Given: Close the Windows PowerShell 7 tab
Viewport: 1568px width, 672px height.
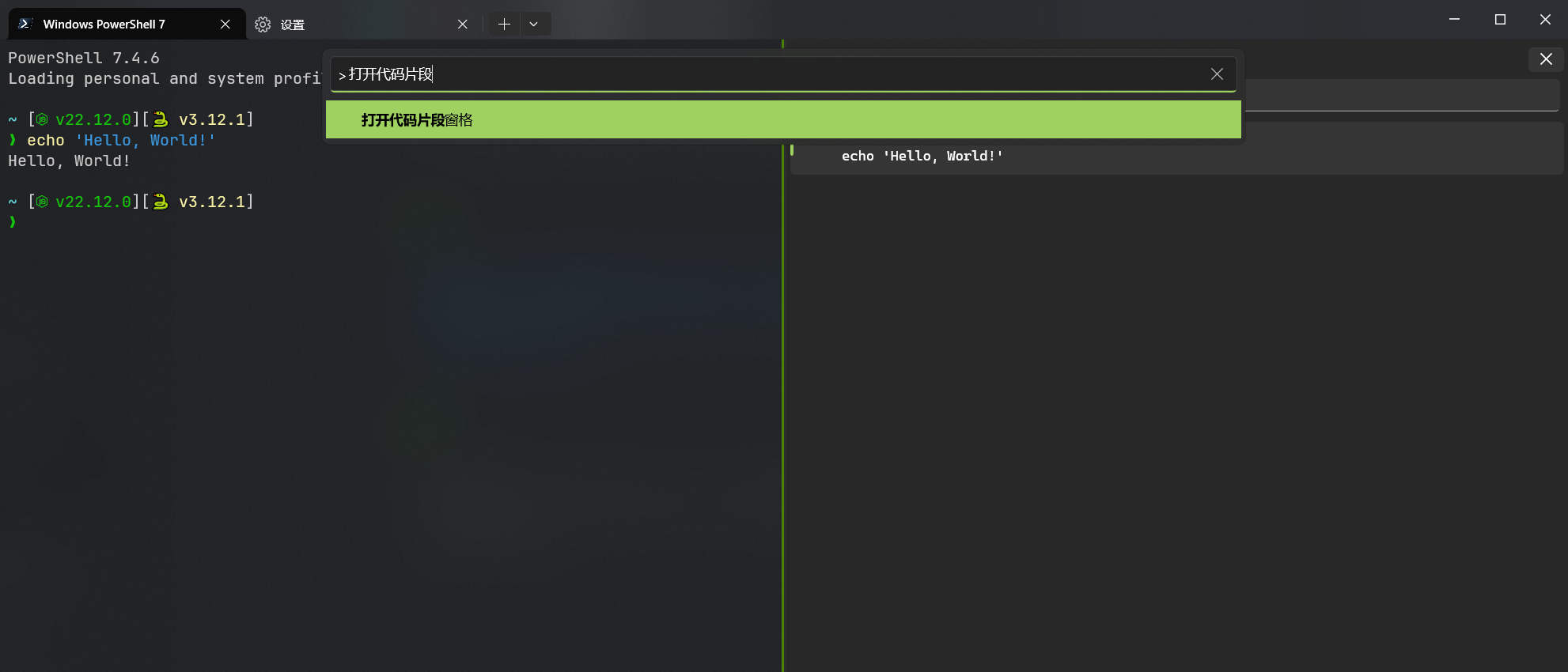Looking at the screenshot, I should [225, 25].
